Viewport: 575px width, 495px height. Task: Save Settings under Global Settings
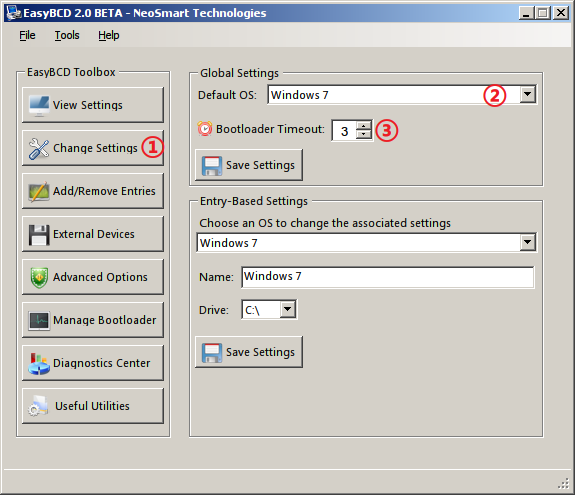click(249, 165)
